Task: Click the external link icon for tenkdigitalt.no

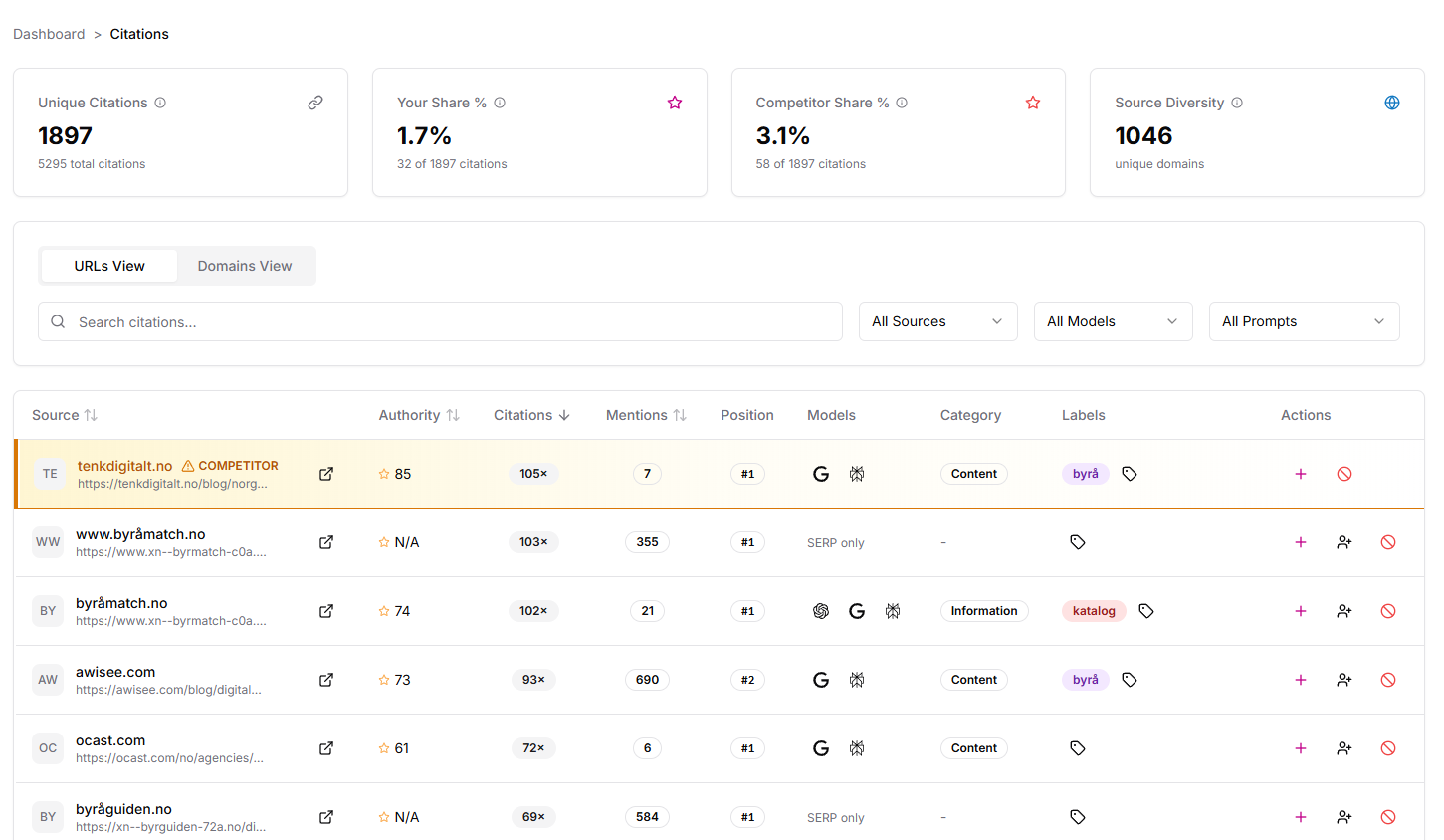Action: coord(325,474)
